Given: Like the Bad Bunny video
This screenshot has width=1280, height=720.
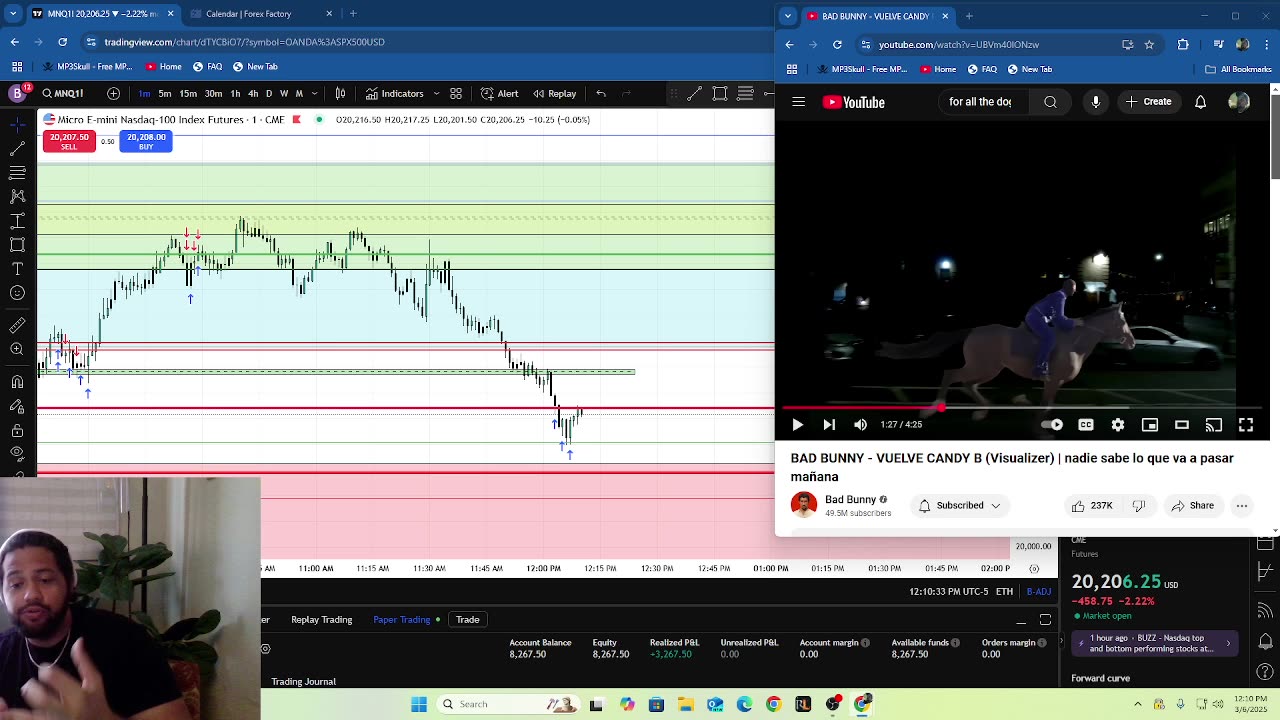Looking at the screenshot, I should click(1092, 506).
